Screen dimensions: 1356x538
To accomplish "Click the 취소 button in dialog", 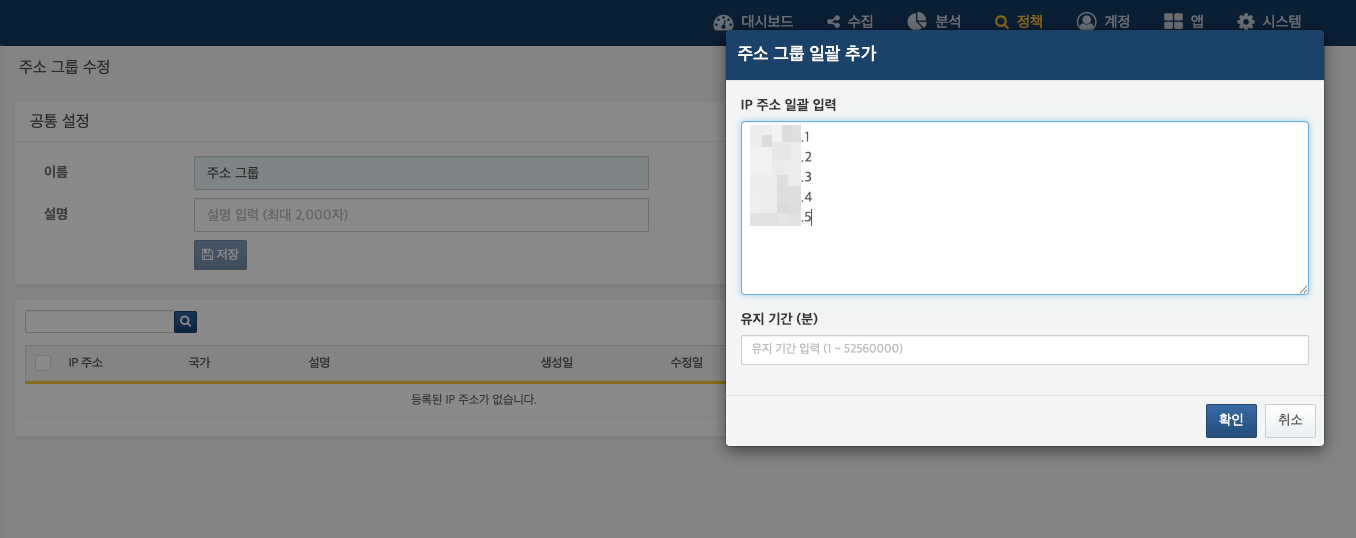I will pos(1290,421).
